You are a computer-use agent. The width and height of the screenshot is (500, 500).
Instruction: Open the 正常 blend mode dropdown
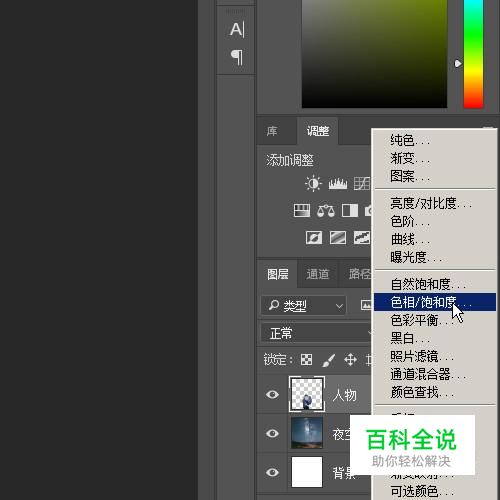[316, 333]
